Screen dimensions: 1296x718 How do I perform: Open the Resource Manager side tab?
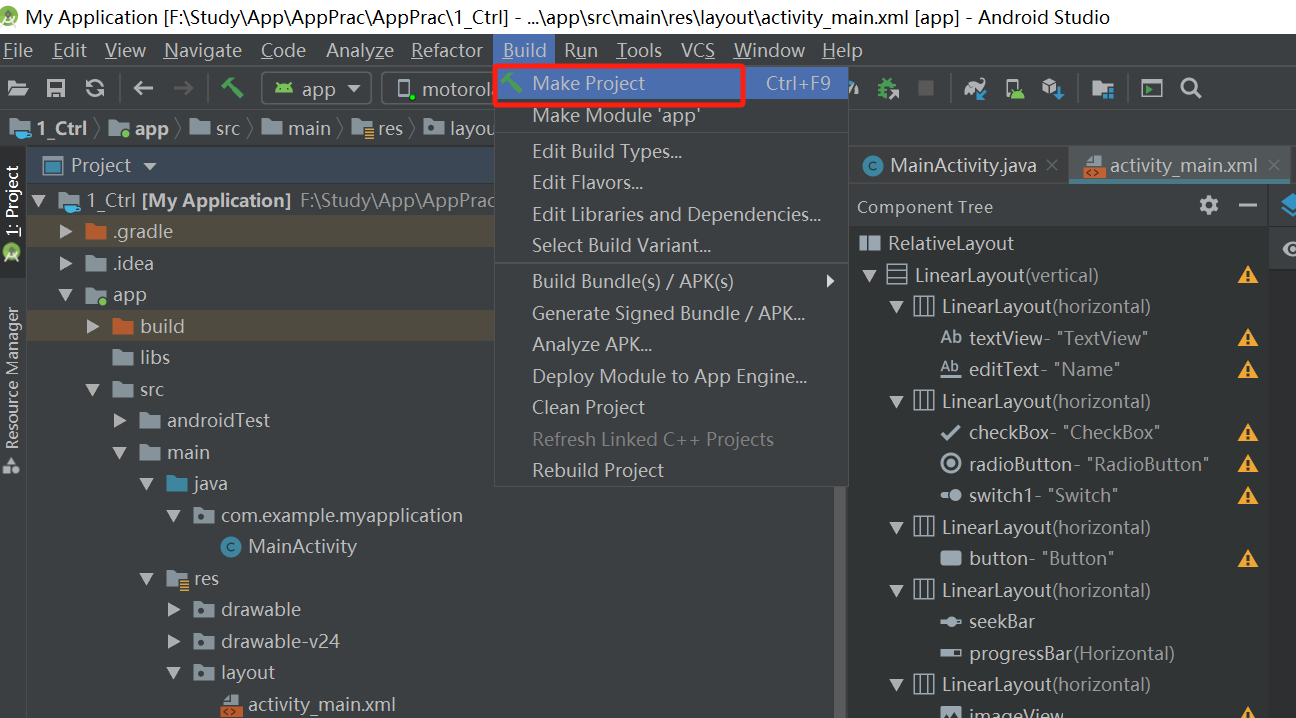click(x=12, y=389)
